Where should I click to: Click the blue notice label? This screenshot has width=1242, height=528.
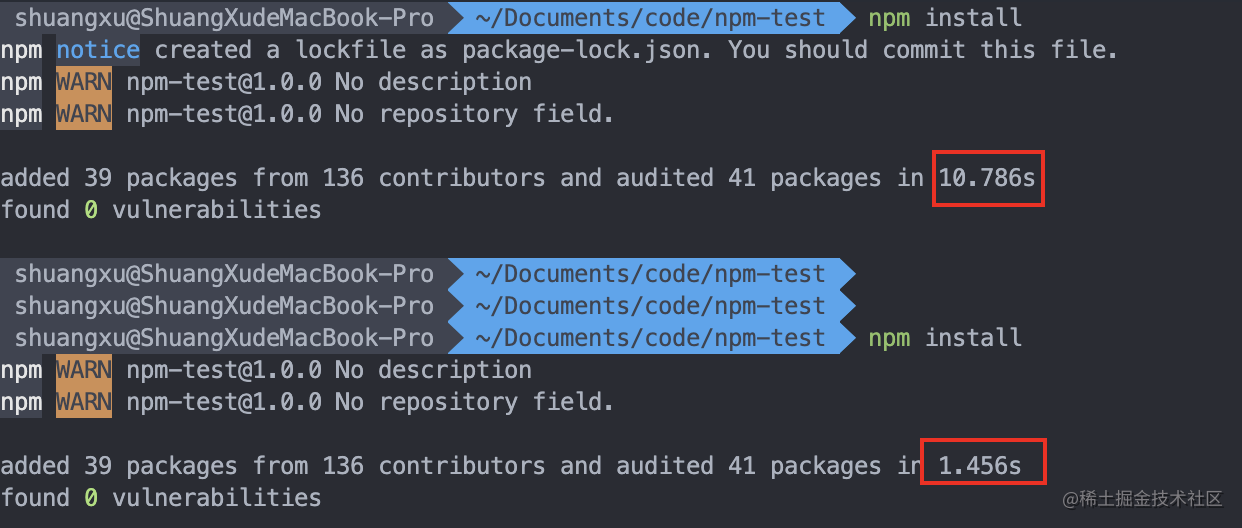click(x=98, y=50)
